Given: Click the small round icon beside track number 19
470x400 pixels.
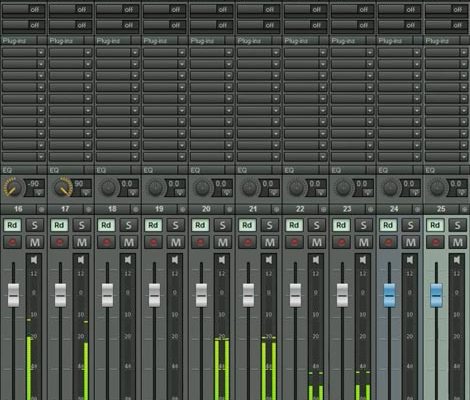Looking at the screenshot, I should point(183,210).
